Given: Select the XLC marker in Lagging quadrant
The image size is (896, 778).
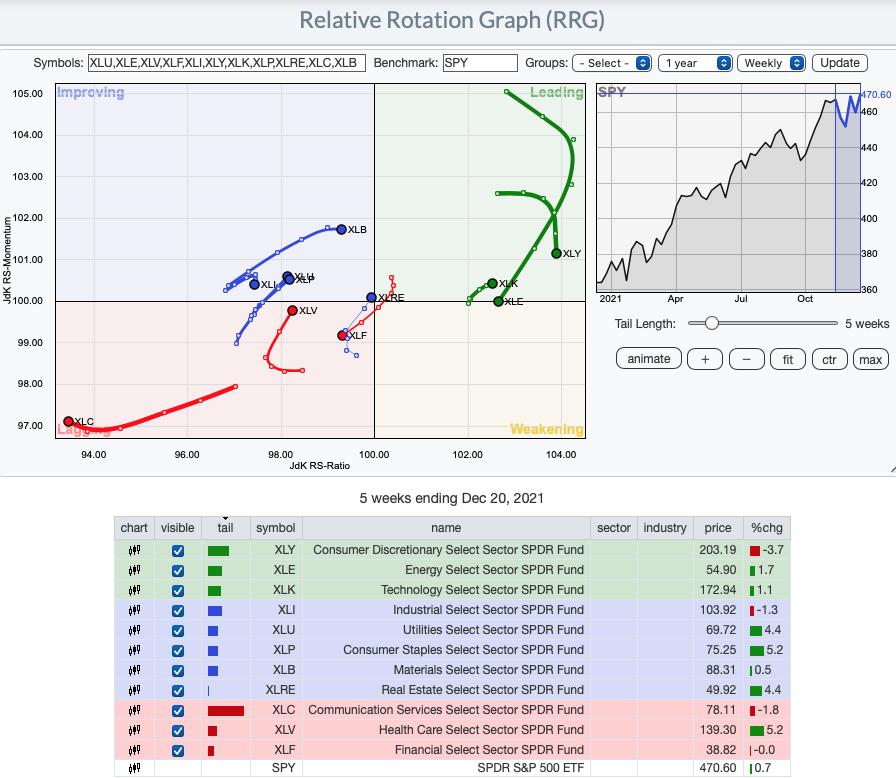Looking at the screenshot, I should (68, 422).
